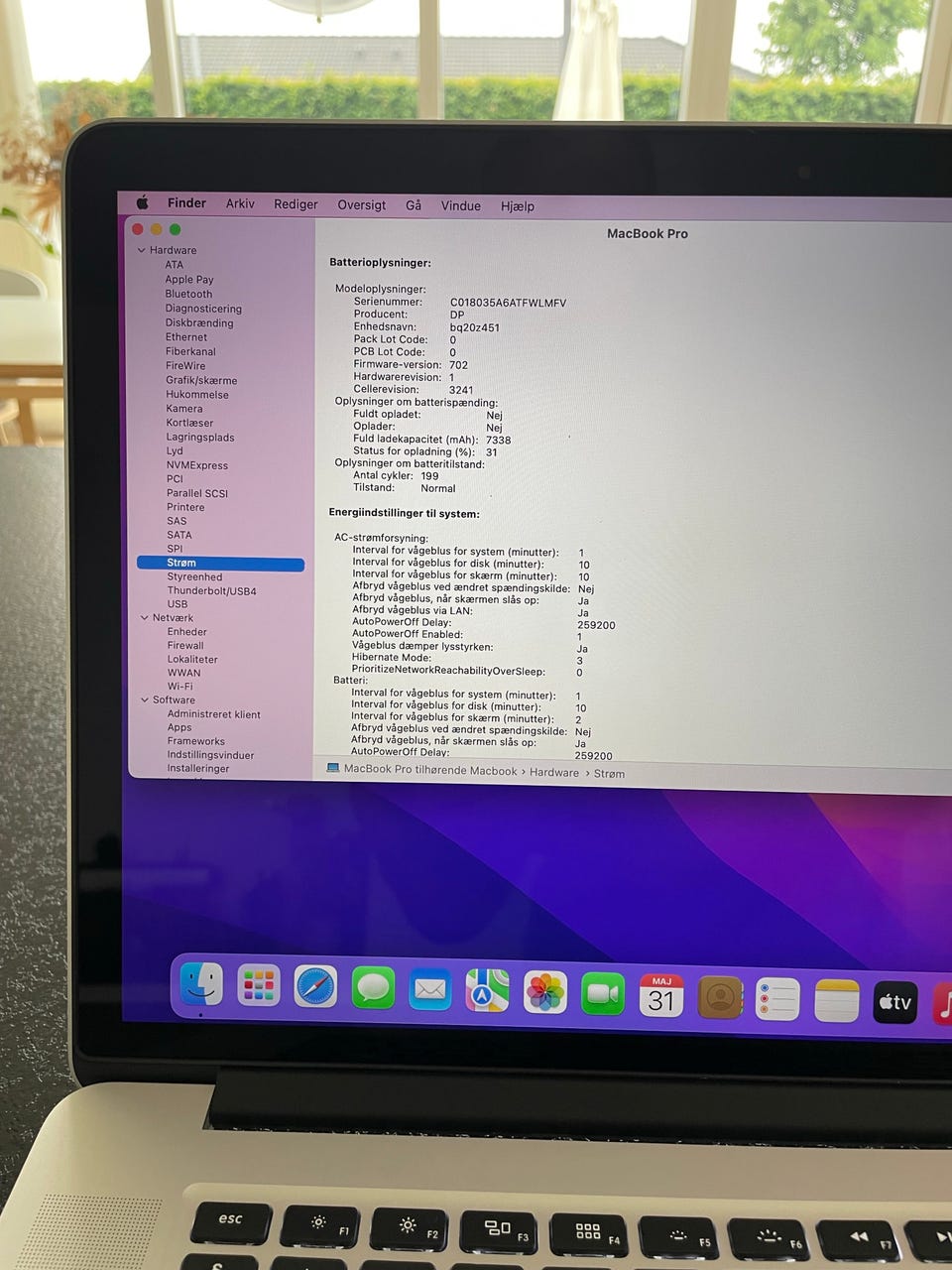This screenshot has width=952, height=1270.
Task: Minimize the MacBook Pro window
Action: [x=156, y=229]
